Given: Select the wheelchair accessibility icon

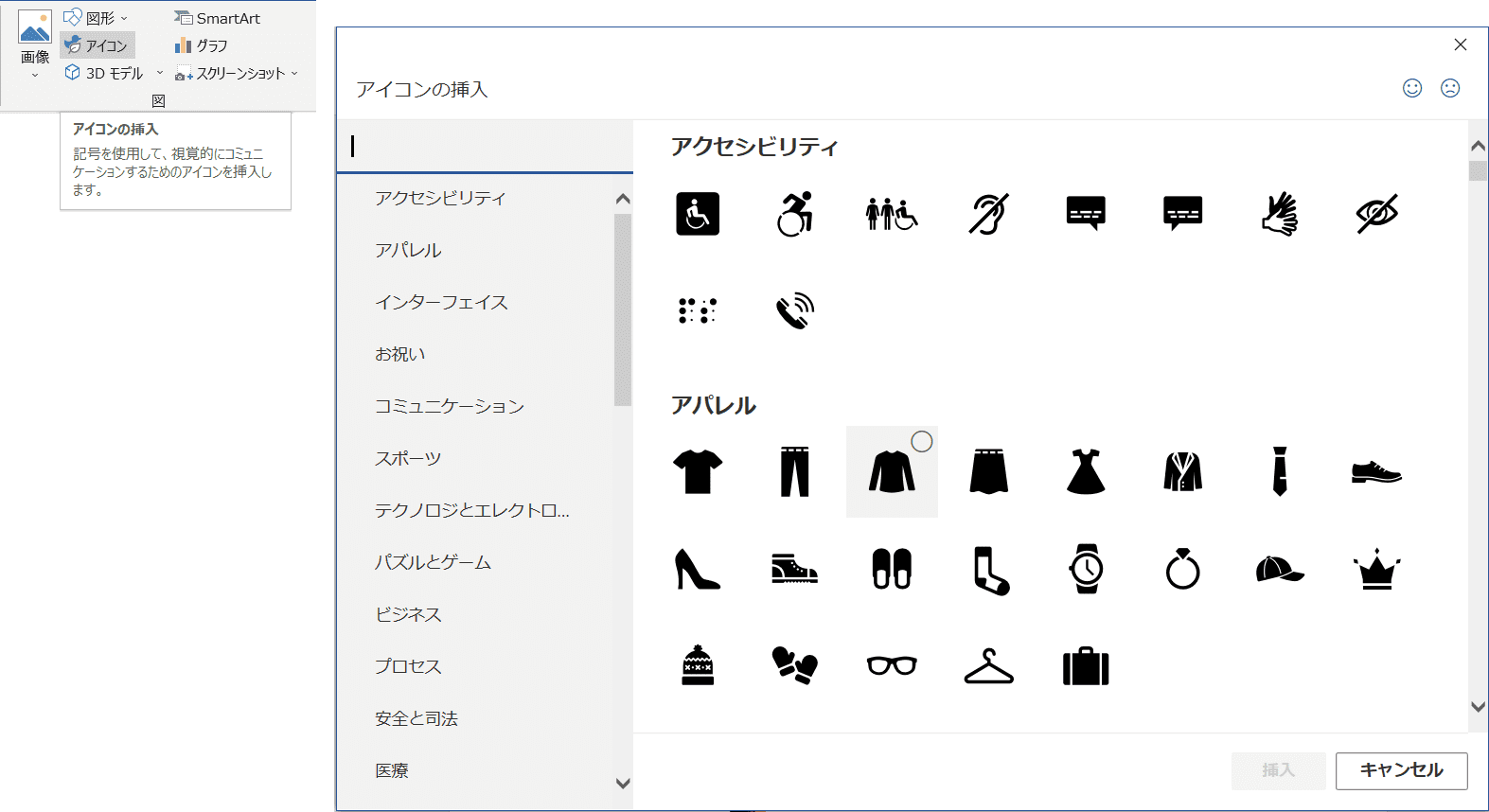Looking at the screenshot, I should 698,213.
